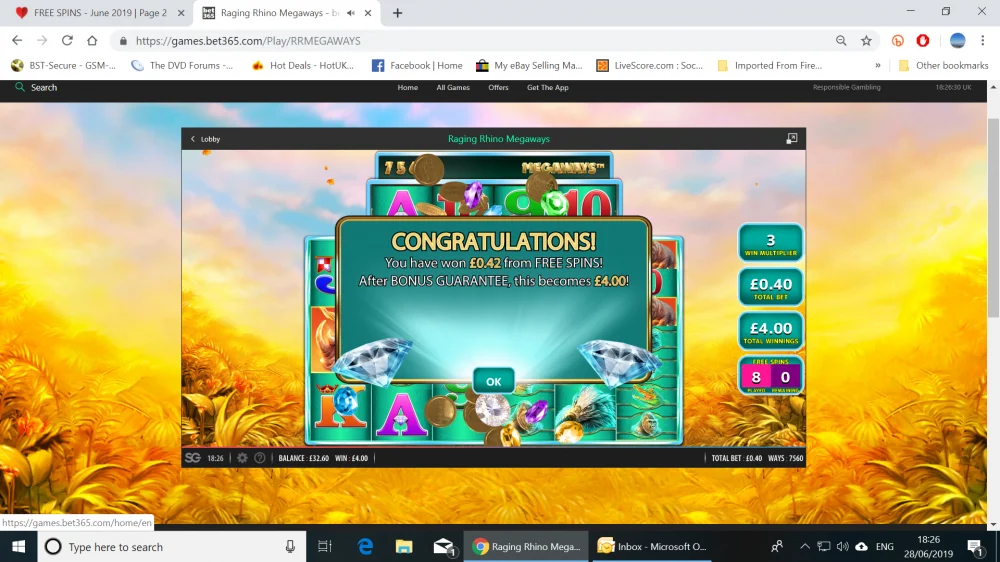Open Imported From Firefox bookmarks folder
Image resolution: width=1000 pixels, height=562 pixels.
(x=770, y=65)
